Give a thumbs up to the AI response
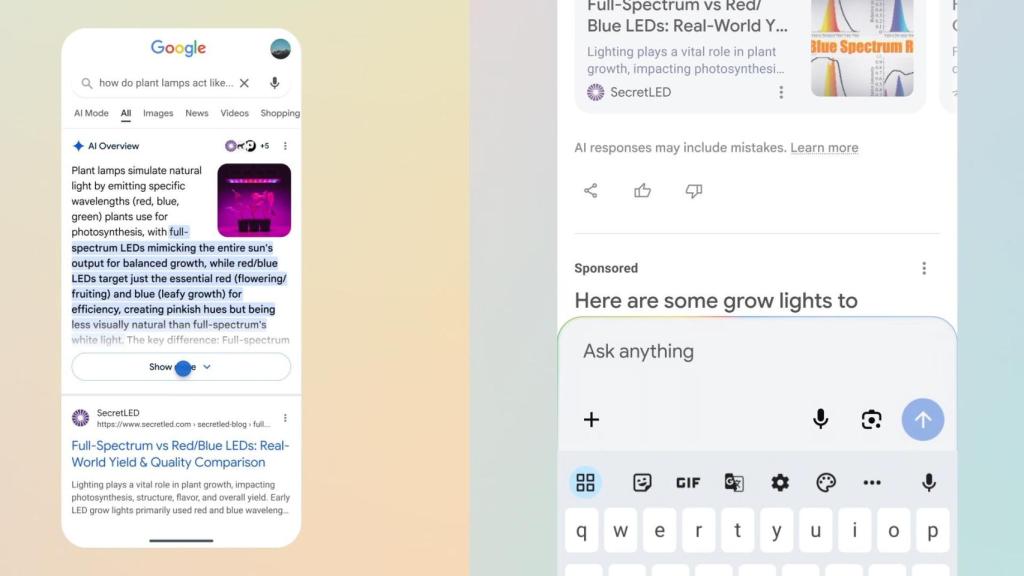 coord(642,190)
